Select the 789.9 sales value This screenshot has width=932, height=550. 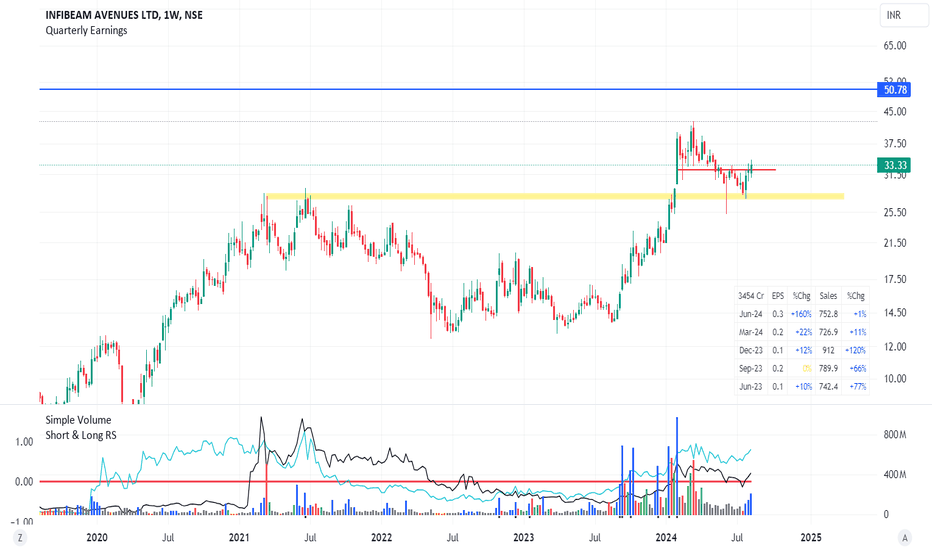click(x=828, y=369)
